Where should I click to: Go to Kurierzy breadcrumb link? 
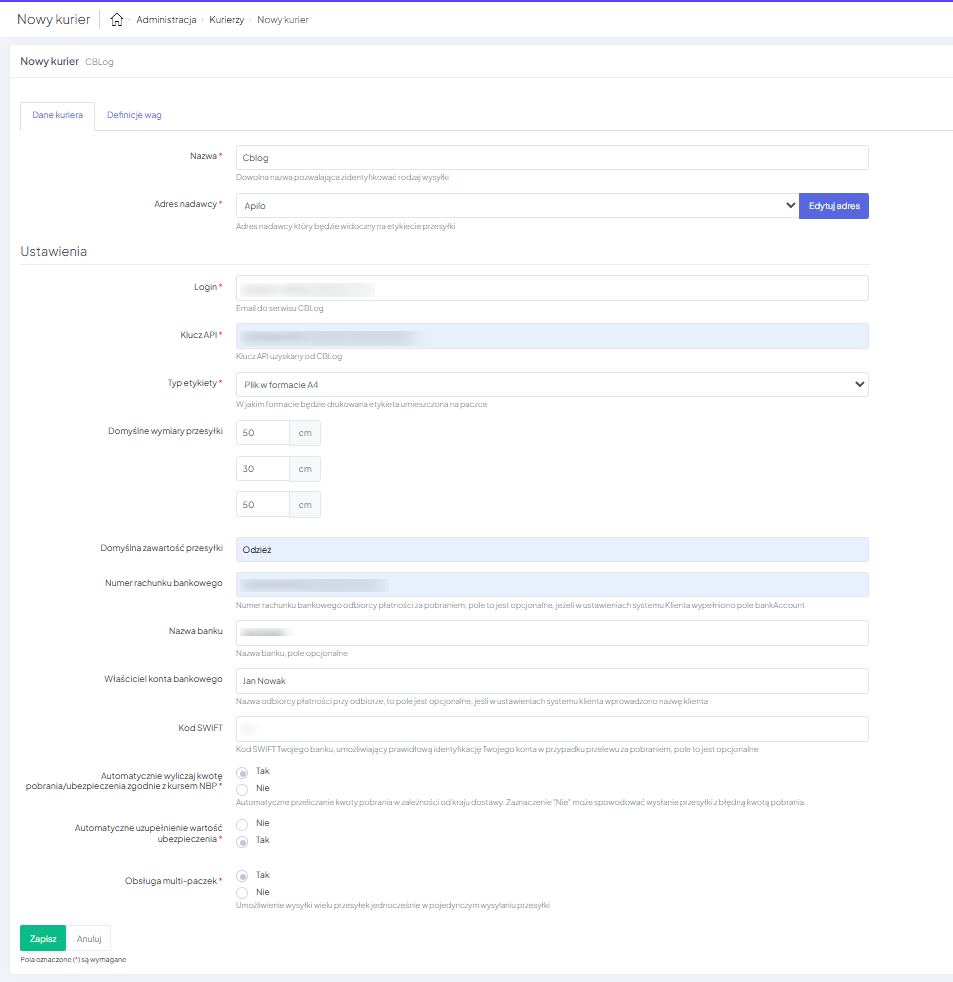click(x=227, y=20)
